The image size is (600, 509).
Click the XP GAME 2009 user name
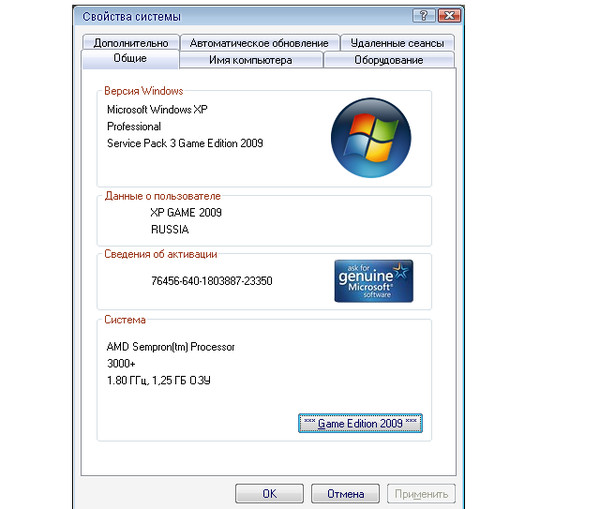coord(186,212)
